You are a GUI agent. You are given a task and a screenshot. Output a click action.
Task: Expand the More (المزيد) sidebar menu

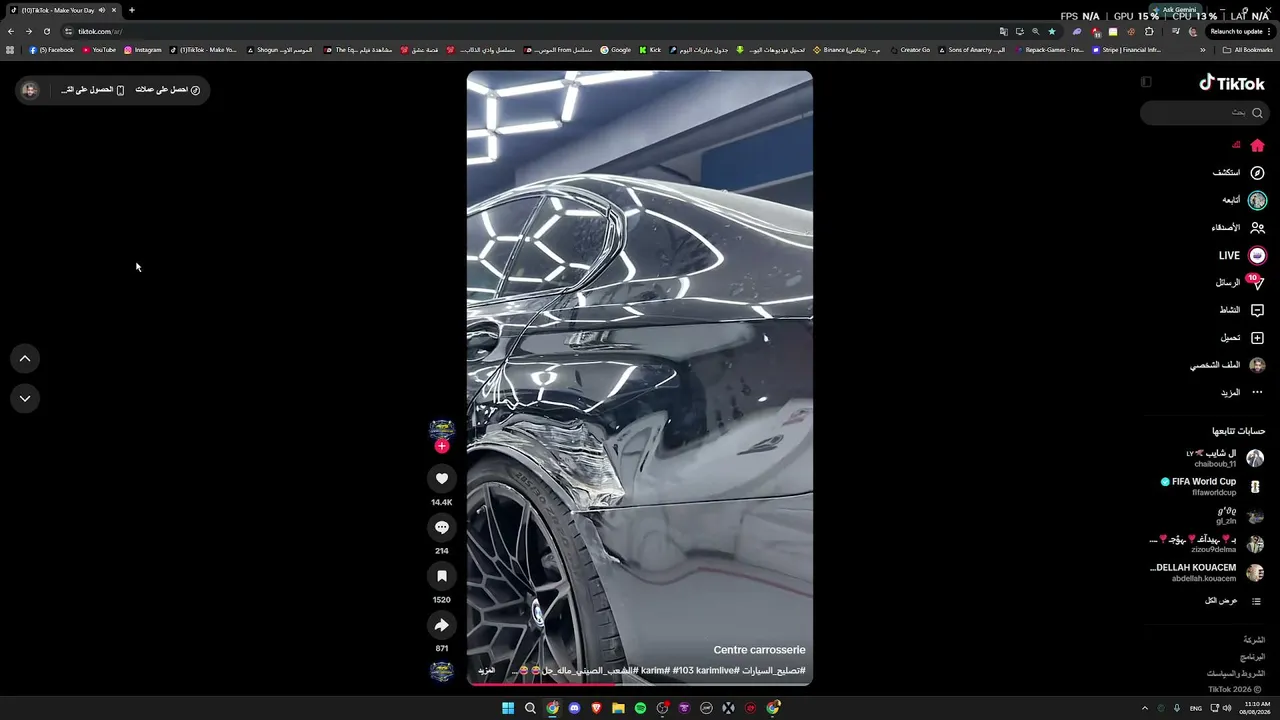point(1241,393)
